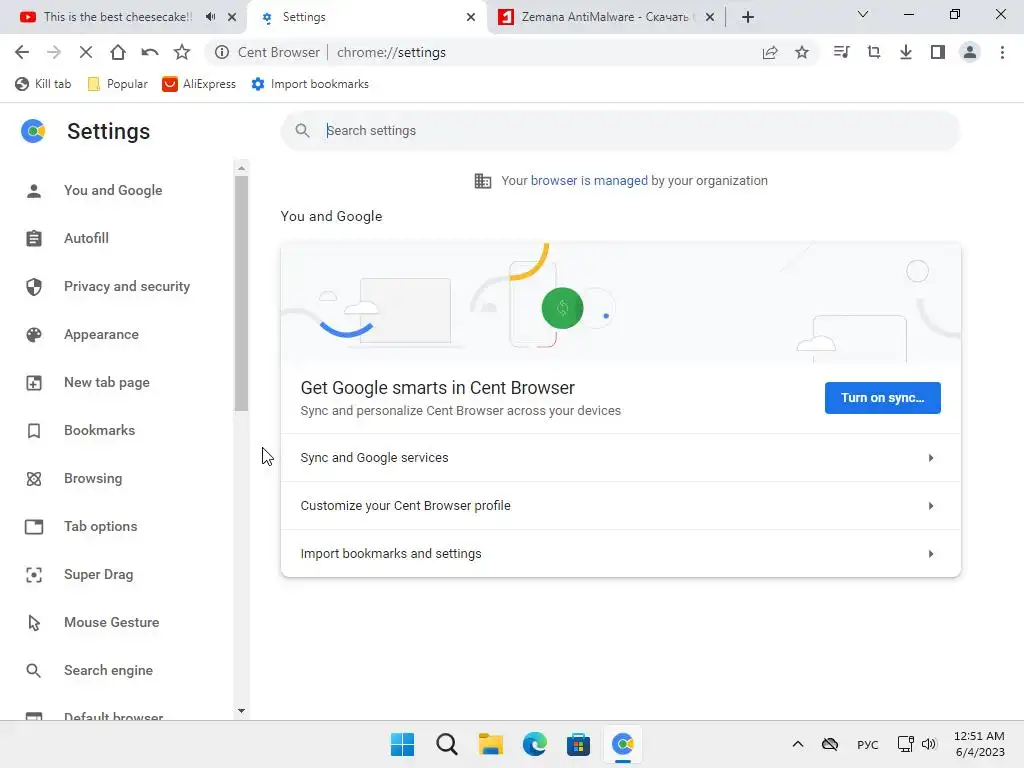Expand Sync and Google services
1024x768 pixels.
click(x=620, y=458)
